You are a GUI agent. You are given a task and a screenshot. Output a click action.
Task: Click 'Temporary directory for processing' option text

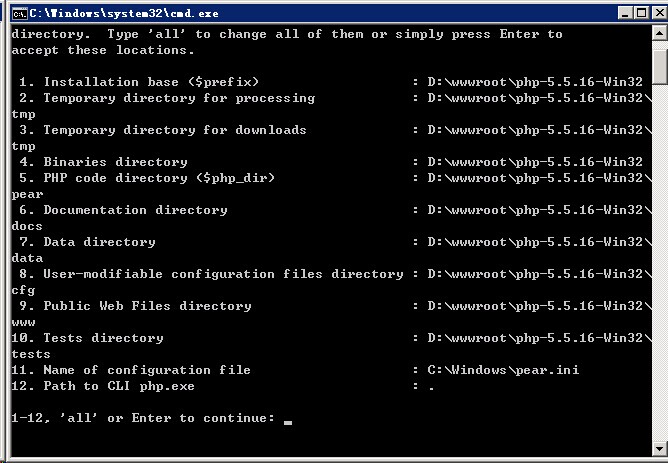(x=179, y=98)
